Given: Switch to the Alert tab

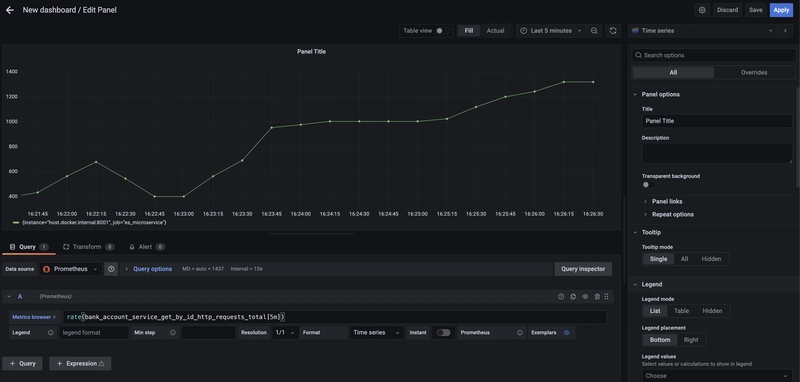Looking at the screenshot, I should click(x=146, y=247).
